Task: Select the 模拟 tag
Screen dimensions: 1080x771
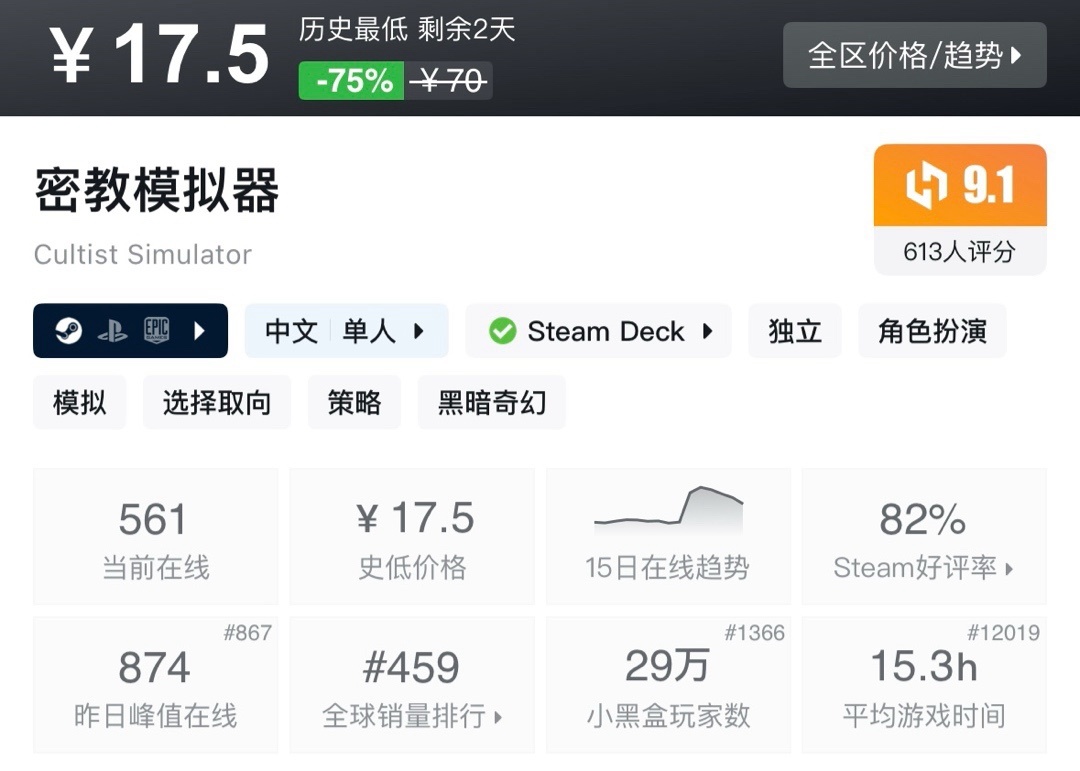Action: pos(80,402)
